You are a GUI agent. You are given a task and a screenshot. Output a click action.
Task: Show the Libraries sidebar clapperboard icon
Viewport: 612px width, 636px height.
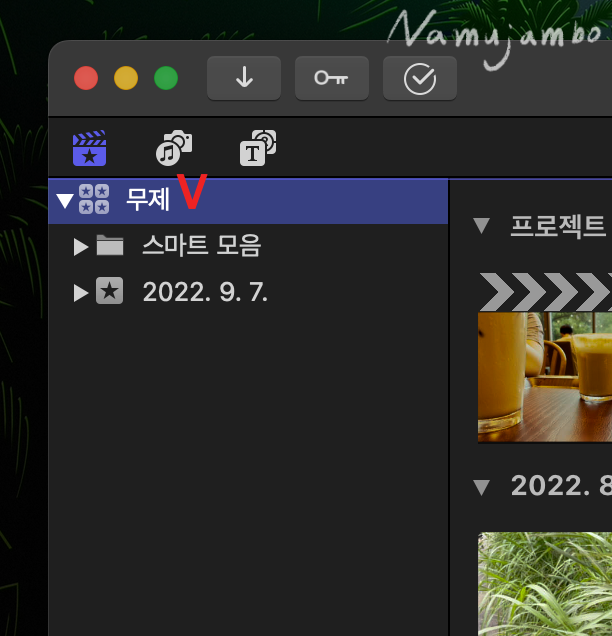90,148
